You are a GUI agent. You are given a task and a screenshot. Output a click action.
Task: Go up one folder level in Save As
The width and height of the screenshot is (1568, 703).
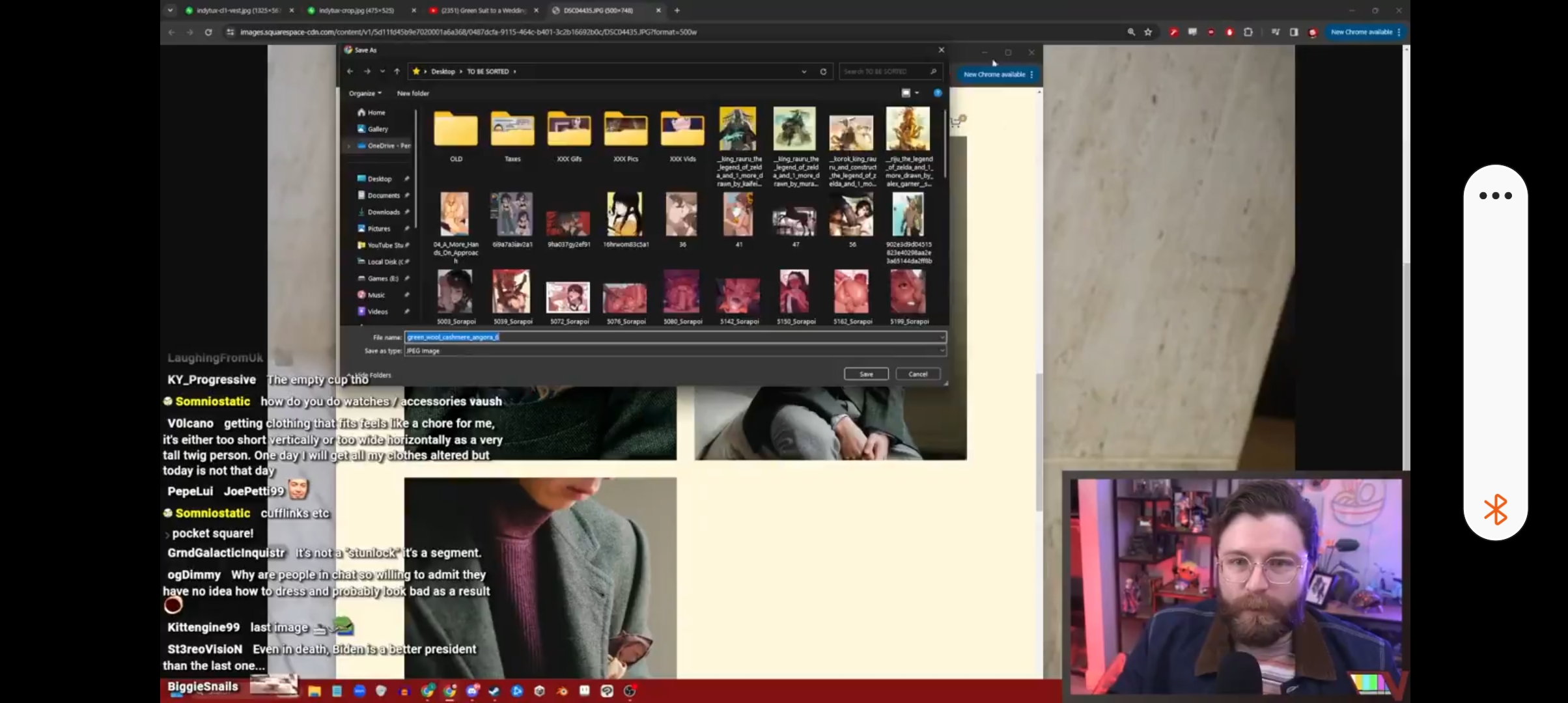(x=397, y=72)
